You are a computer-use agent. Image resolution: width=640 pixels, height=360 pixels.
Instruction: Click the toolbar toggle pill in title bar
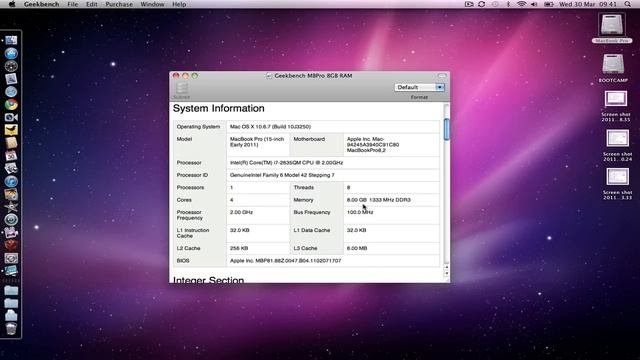click(x=442, y=76)
